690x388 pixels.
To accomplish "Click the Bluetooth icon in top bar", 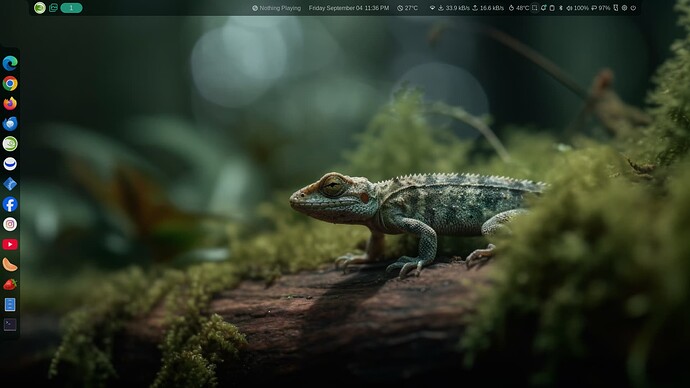I will pyautogui.click(x=561, y=8).
